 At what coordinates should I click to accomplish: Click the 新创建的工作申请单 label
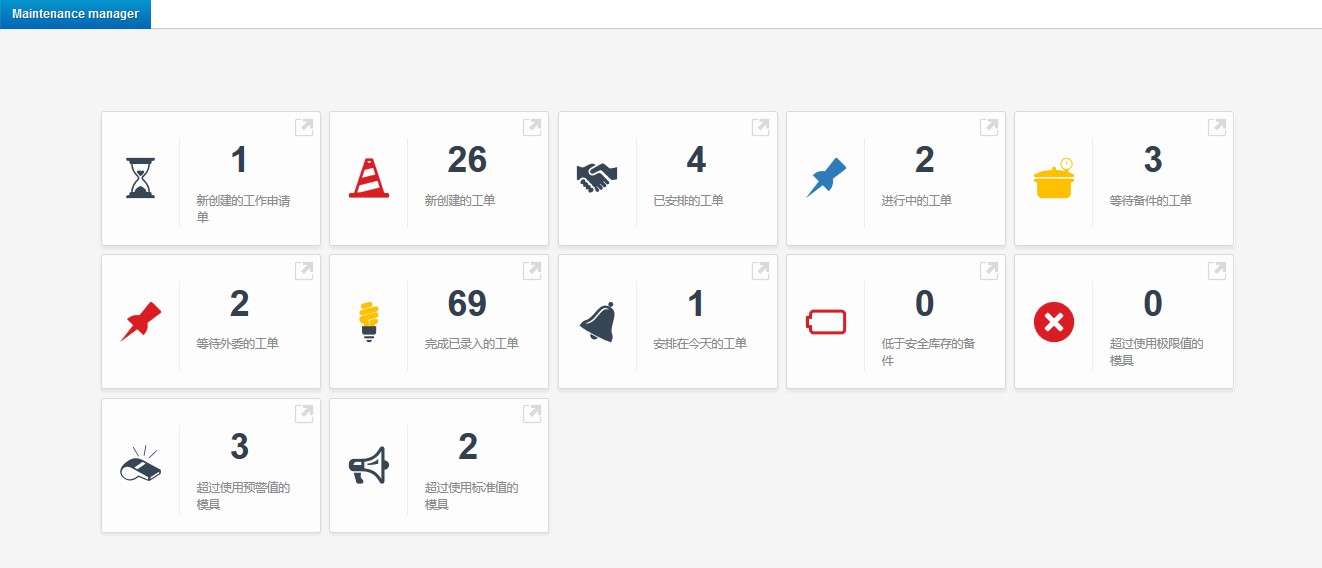tap(243, 208)
